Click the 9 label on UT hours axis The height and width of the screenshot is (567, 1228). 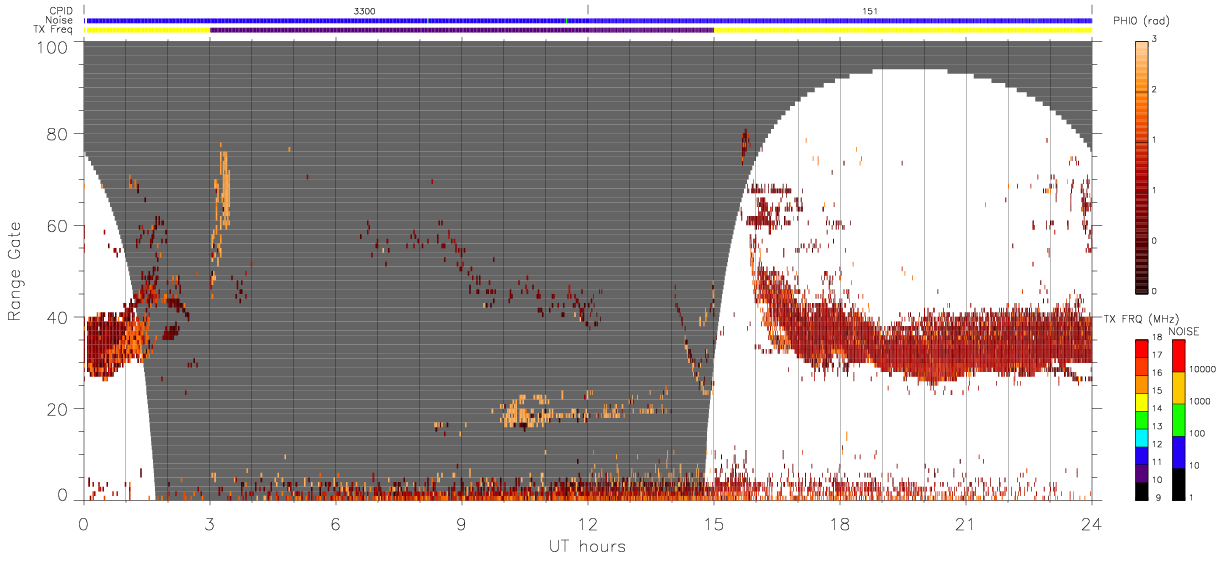[x=462, y=523]
